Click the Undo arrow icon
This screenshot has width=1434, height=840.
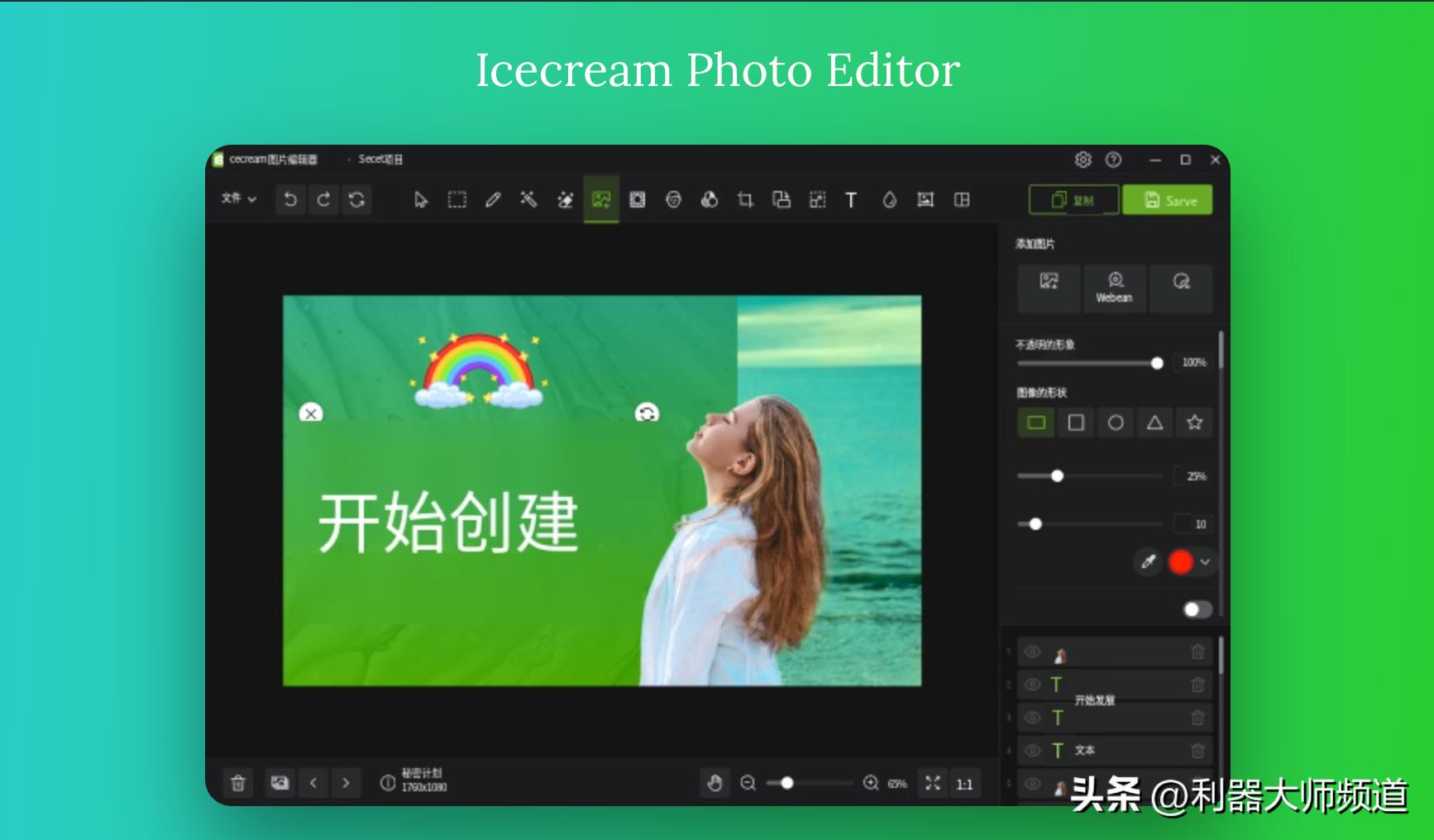[289, 199]
